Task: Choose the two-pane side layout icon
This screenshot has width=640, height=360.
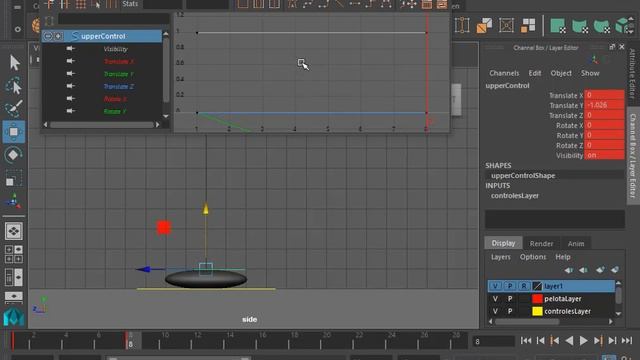Action: tap(14, 277)
